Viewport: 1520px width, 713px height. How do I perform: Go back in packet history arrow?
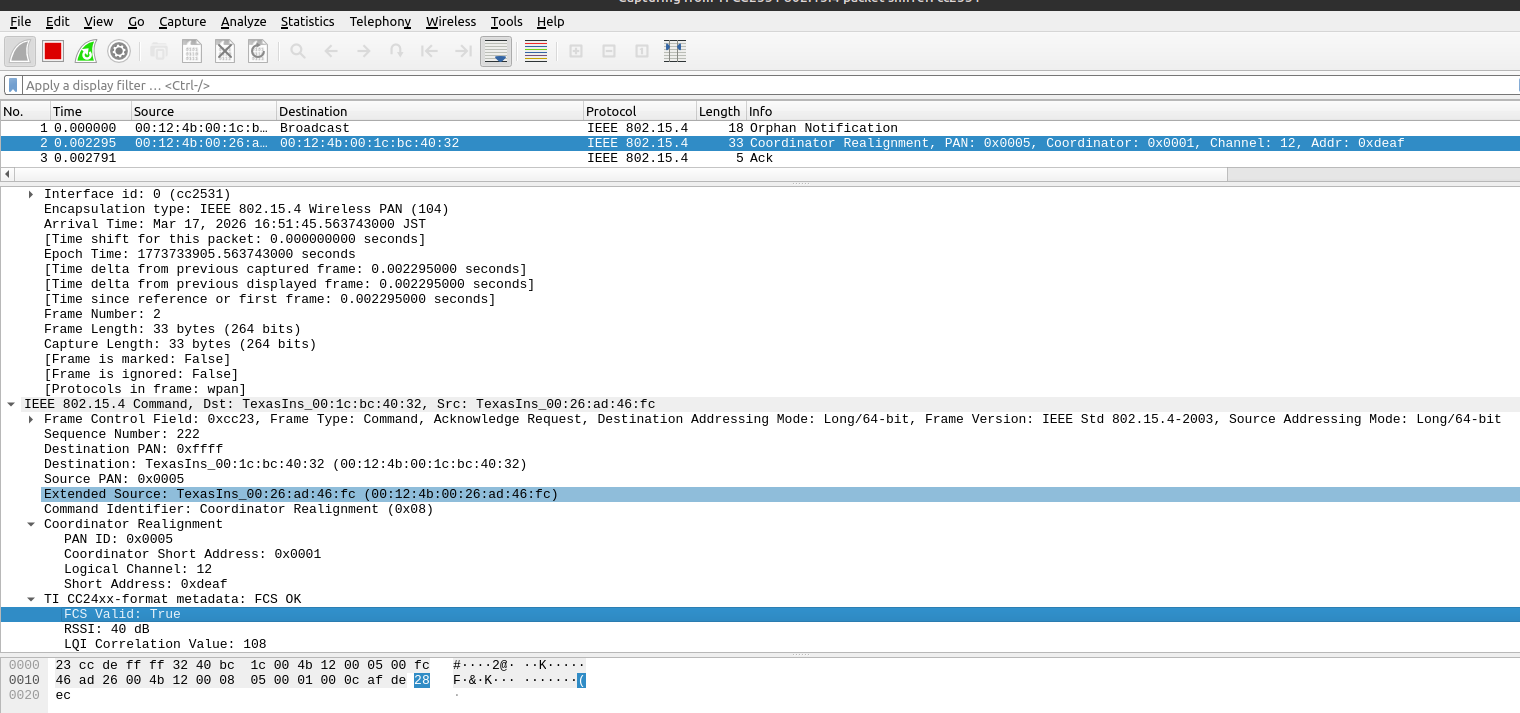[x=331, y=51]
